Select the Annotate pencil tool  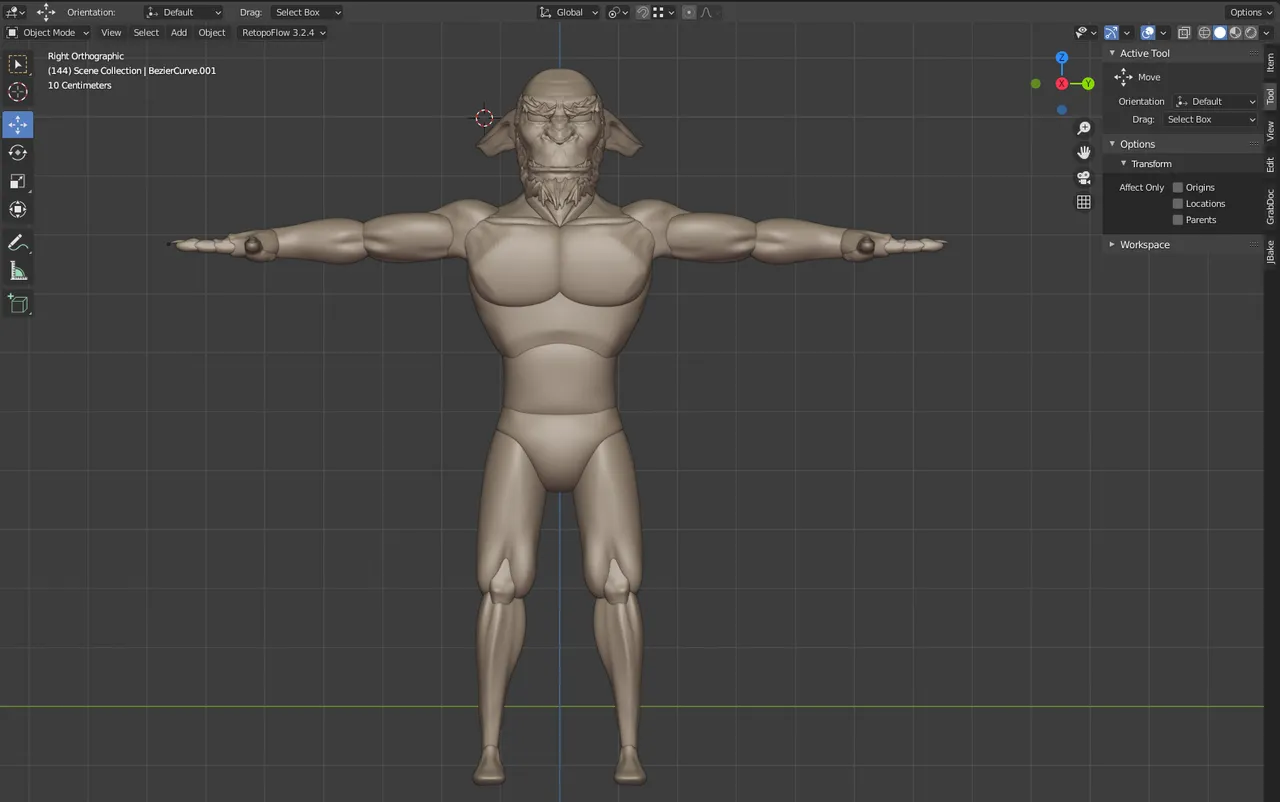[18, 243]
